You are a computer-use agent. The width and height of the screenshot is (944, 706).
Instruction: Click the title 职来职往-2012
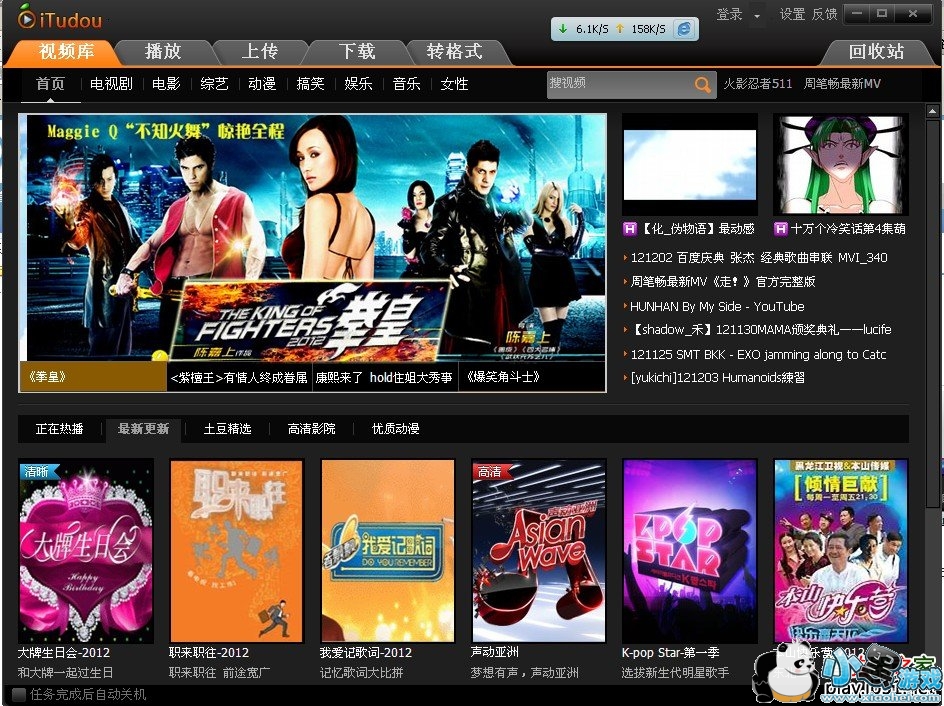click(209, 652)
